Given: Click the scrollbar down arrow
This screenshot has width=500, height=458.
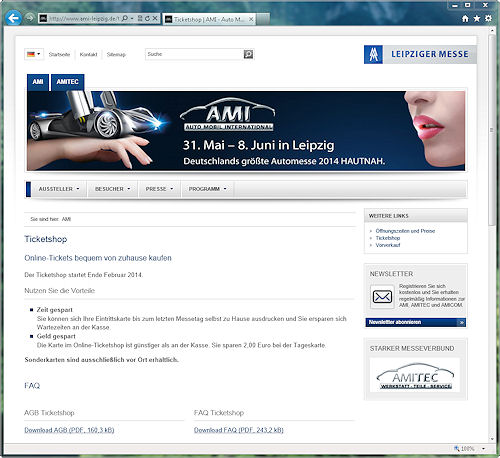Looking at the screenshot, I should 492,439.
